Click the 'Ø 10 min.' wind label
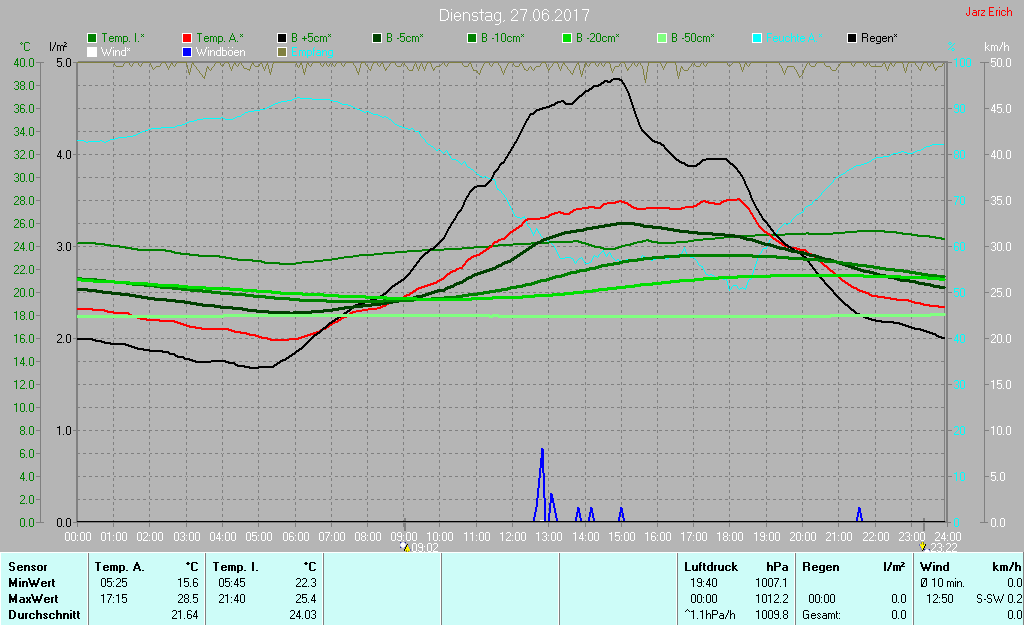 tap(942, 583)
